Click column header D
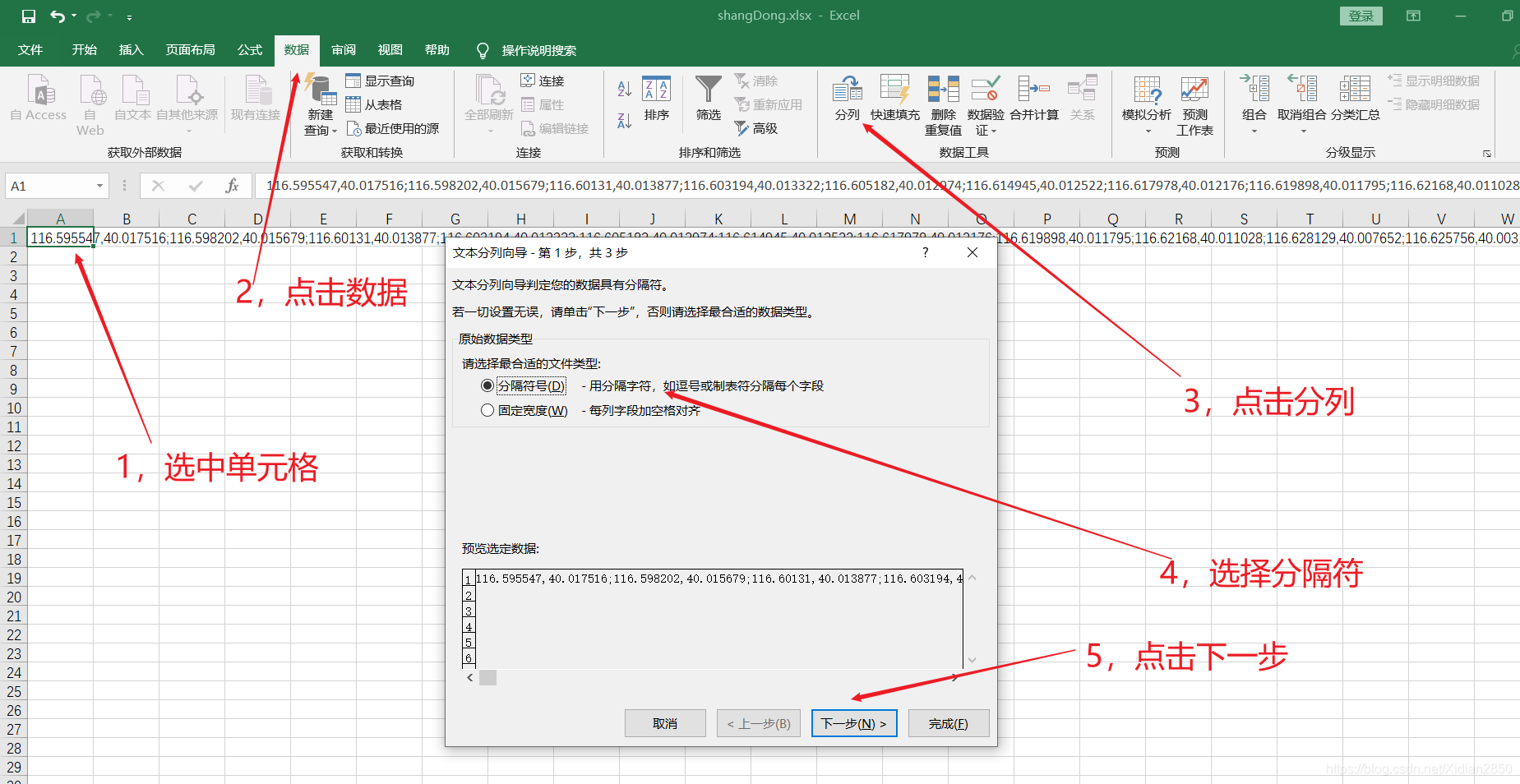Screen dimensions: 1520x784 click(x=258, y=219)
